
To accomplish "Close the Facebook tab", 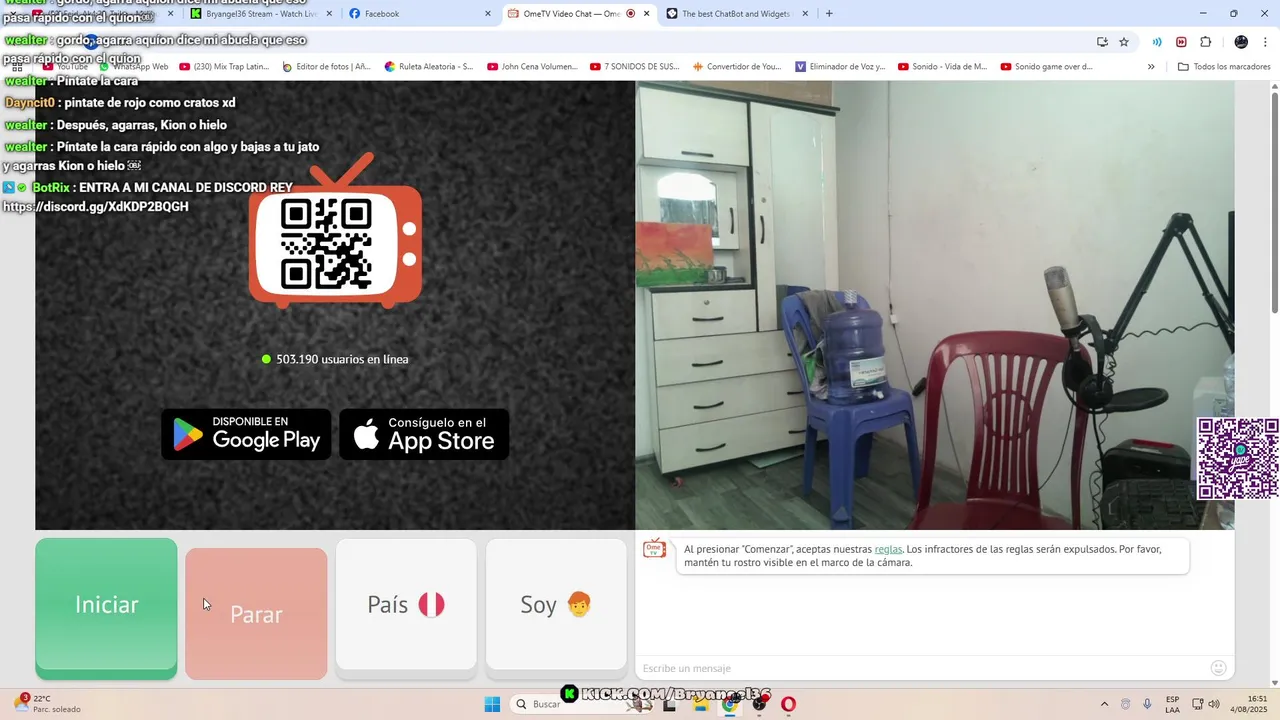I will click(x=488, y=14).
